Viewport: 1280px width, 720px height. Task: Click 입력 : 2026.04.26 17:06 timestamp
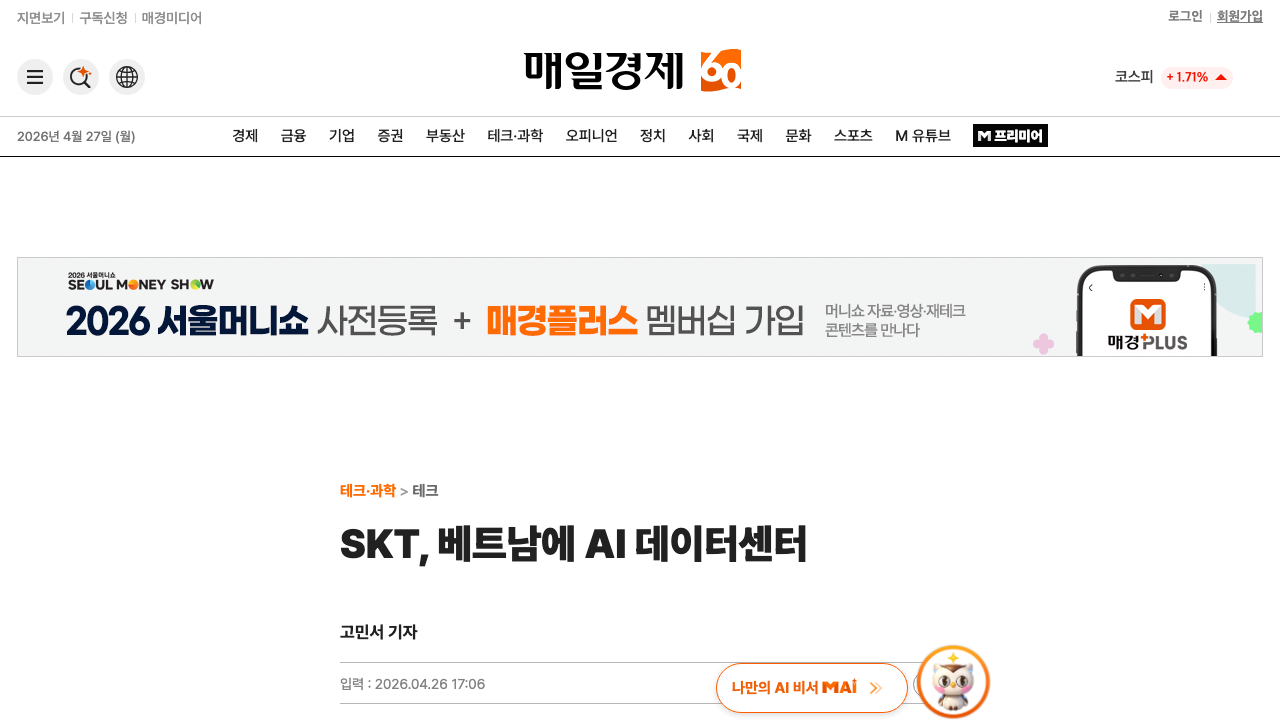coord(412,684)
